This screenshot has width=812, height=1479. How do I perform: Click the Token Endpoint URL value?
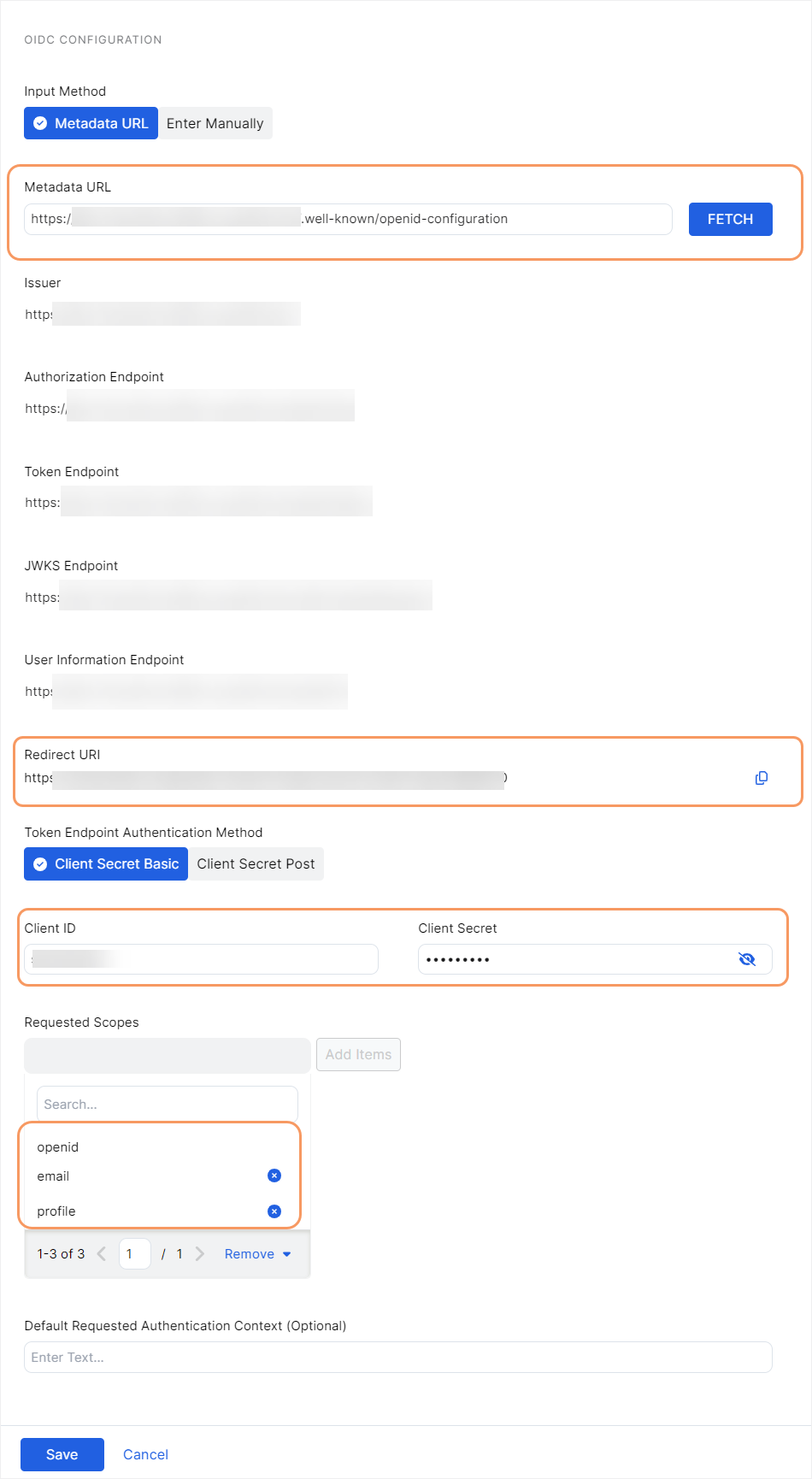click(198, 502)
